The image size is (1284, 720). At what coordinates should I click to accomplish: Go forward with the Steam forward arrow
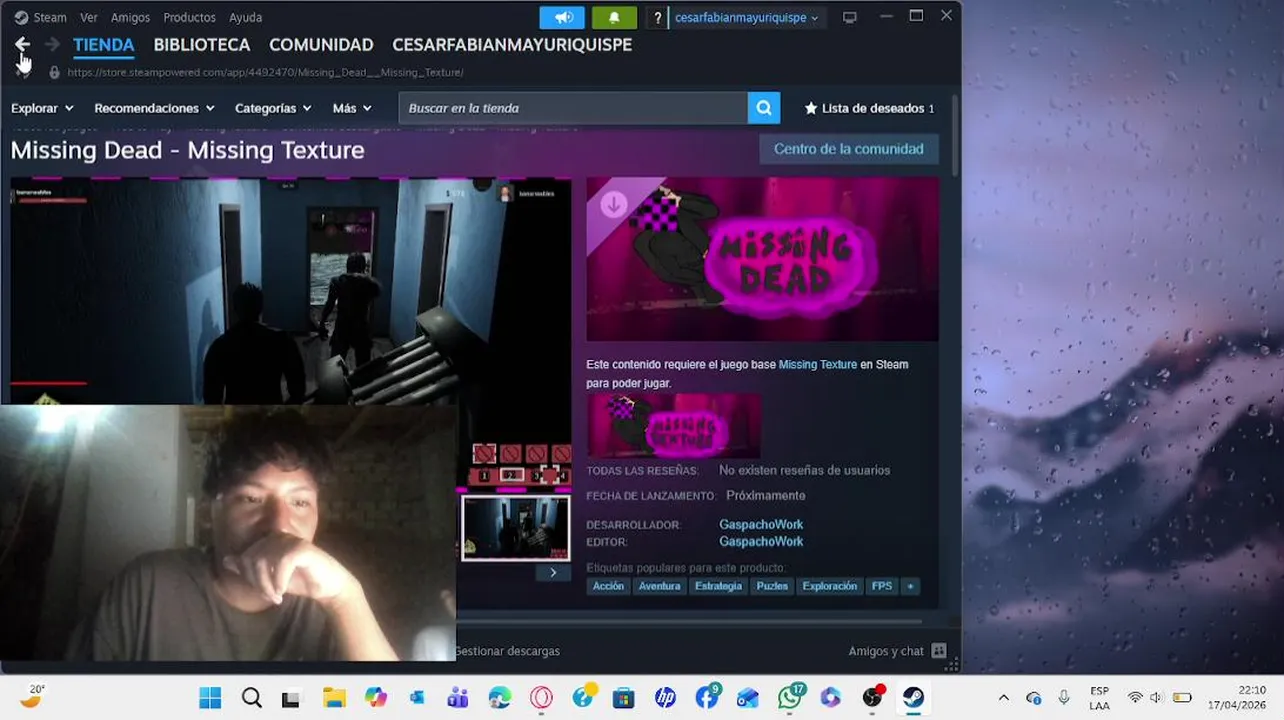point(52,44)
